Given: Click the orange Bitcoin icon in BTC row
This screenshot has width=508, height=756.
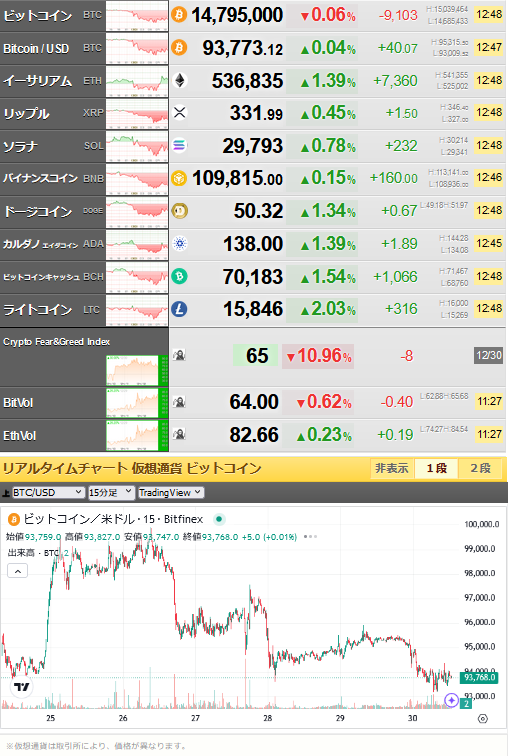Looking at the screenshot, I should (x=179, y=15).
